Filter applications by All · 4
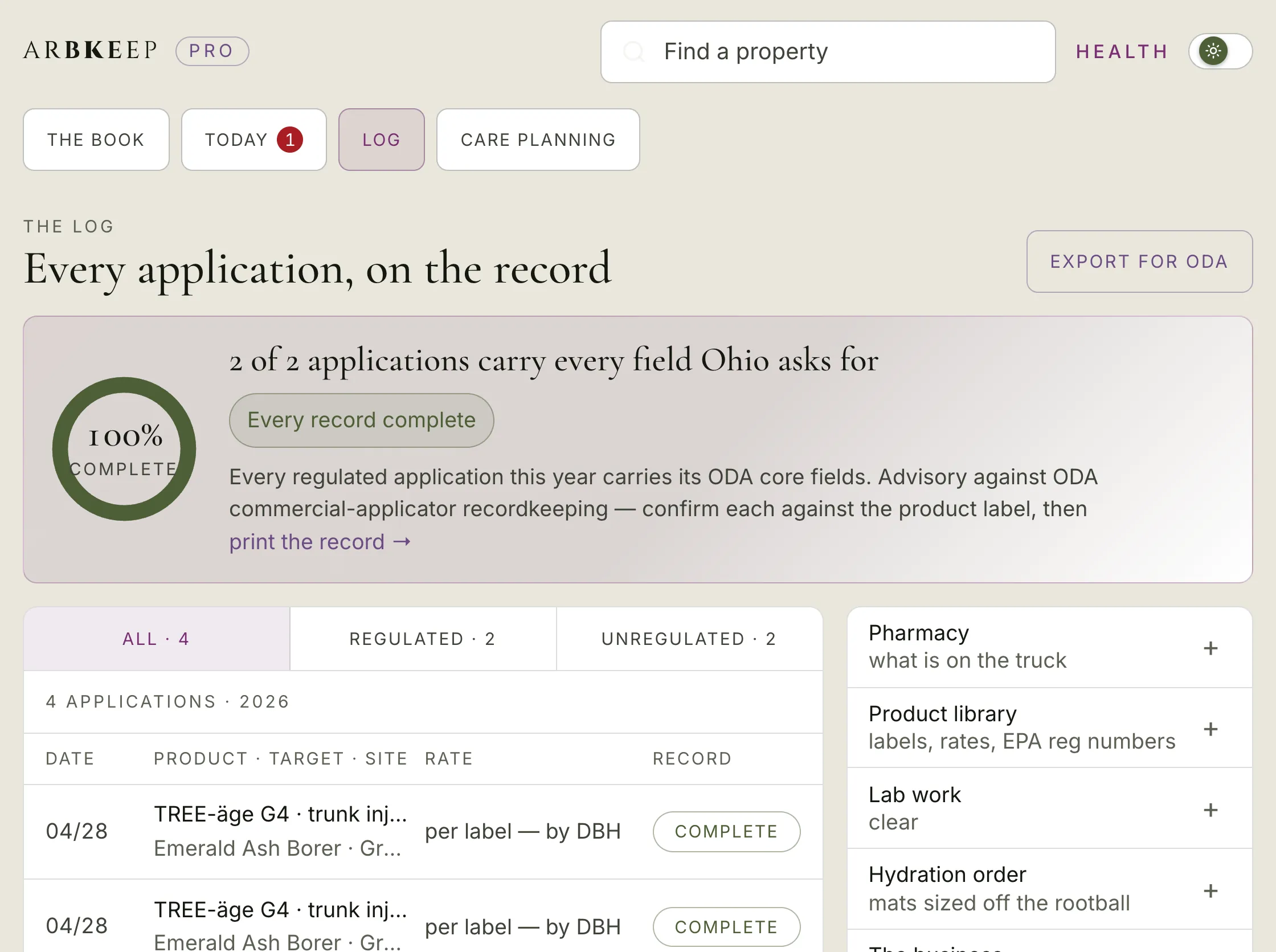Screen dimensions: 1276x952 (156, 639)
